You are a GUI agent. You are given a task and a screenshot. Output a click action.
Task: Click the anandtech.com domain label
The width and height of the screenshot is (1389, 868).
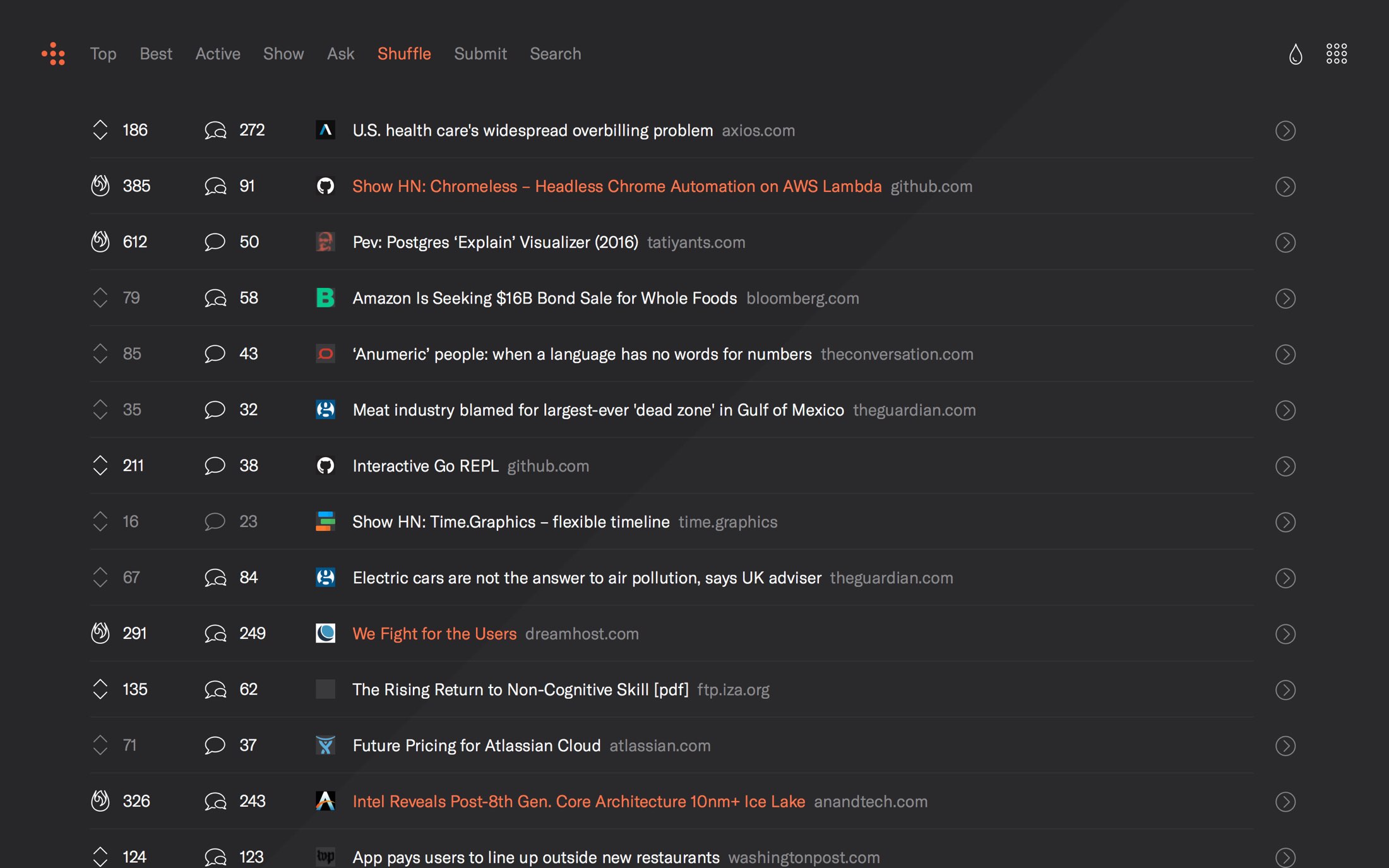[870, 802]
